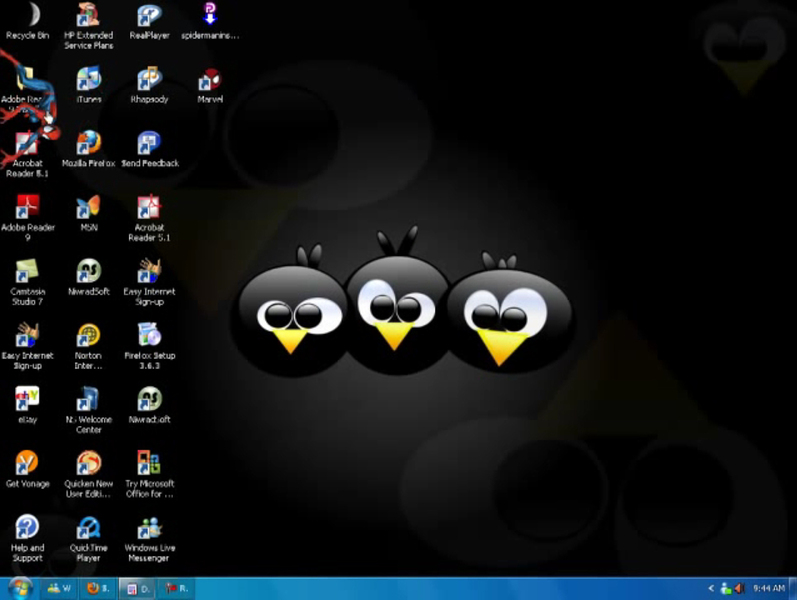The width and height of the screenshot is (797, 600).
Task: Switch to the first taskbar window button
Action: tap(59, 589)
